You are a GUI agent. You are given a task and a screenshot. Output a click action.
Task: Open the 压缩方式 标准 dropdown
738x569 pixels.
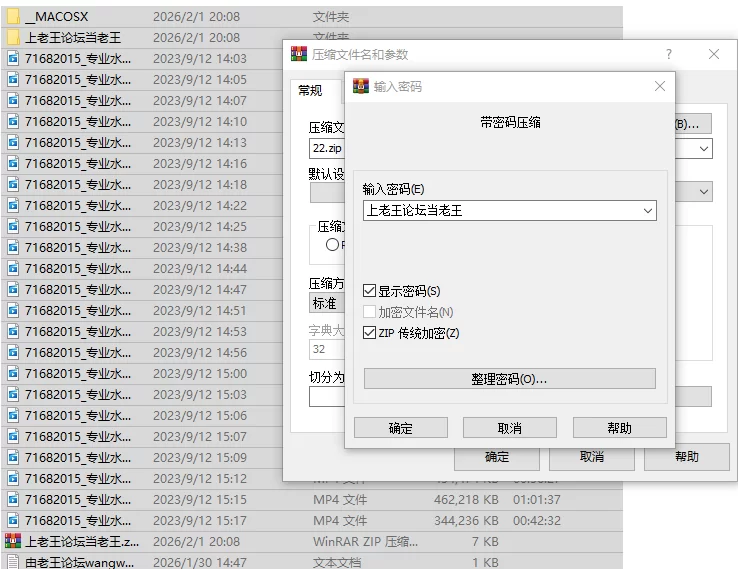[x=327, y=304]
